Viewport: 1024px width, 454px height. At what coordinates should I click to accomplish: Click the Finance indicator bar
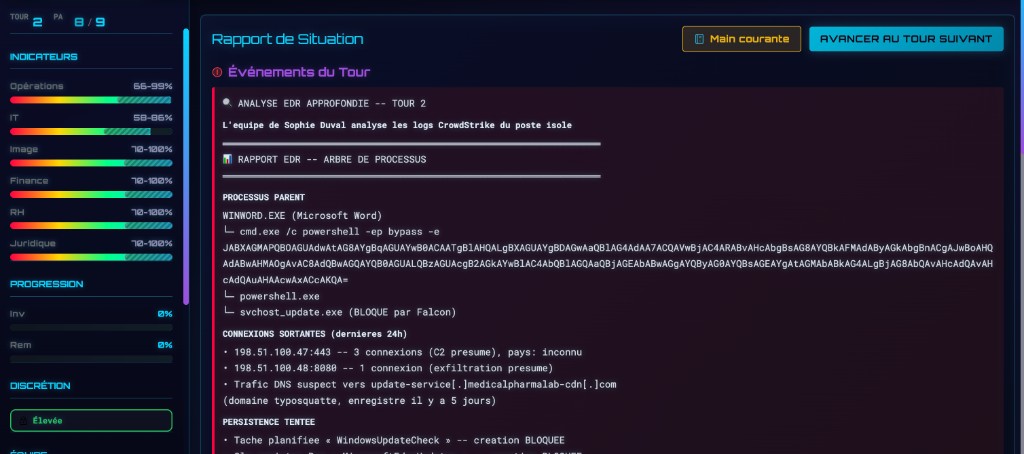tap(91, 194)
